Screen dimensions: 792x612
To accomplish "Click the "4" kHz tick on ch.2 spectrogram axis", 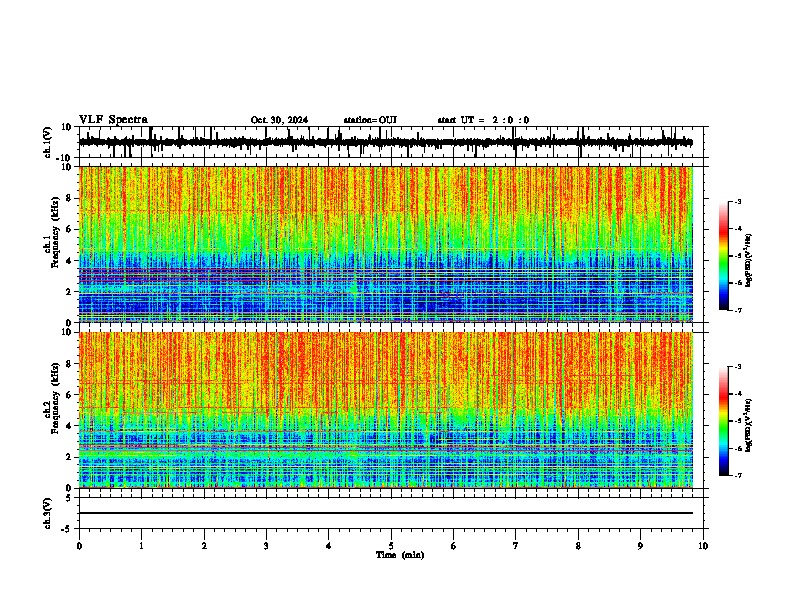I will [69, 426].
